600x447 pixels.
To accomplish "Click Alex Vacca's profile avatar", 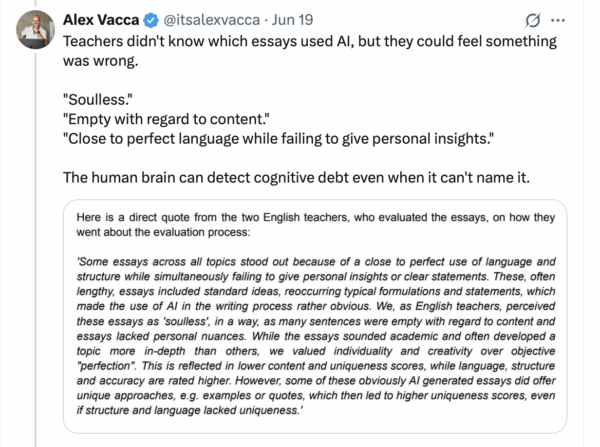I will pyautogui.click(x=37, y=30).
